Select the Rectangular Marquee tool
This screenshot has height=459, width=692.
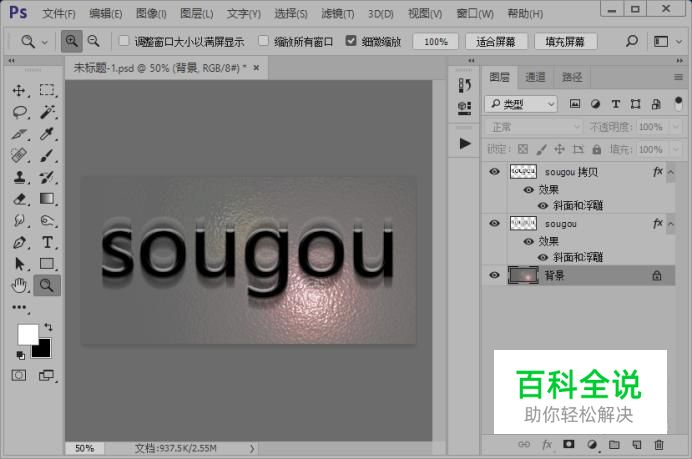(x=47, y=90)
